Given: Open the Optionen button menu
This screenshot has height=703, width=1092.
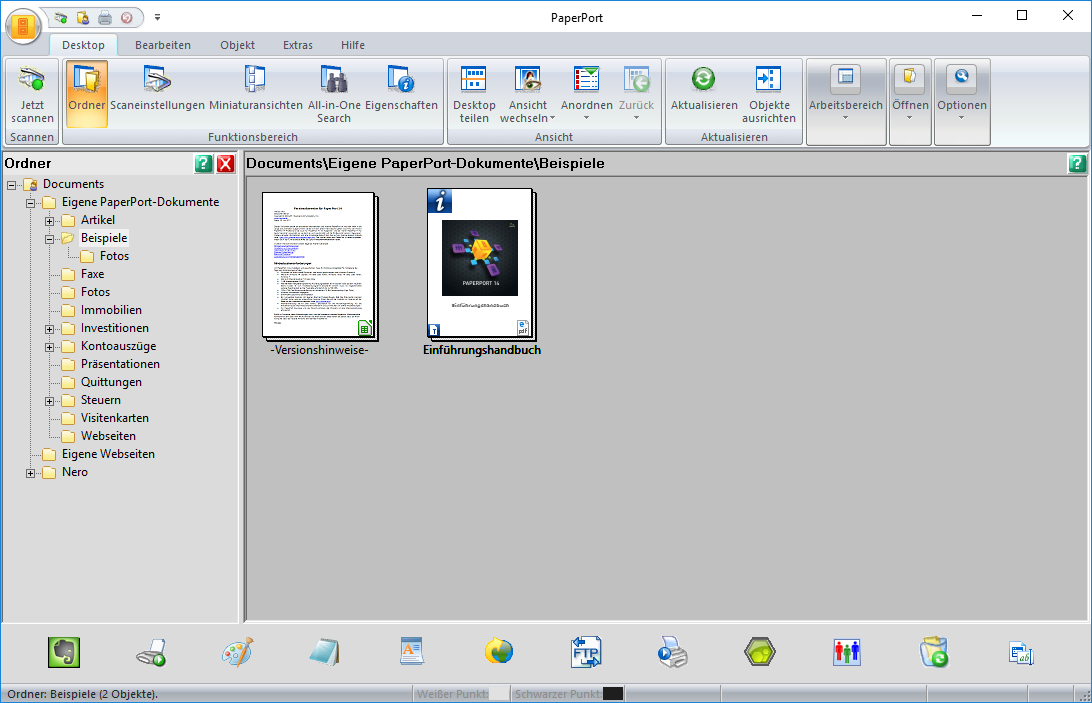Looking at the screenshot, I should 962,95.
